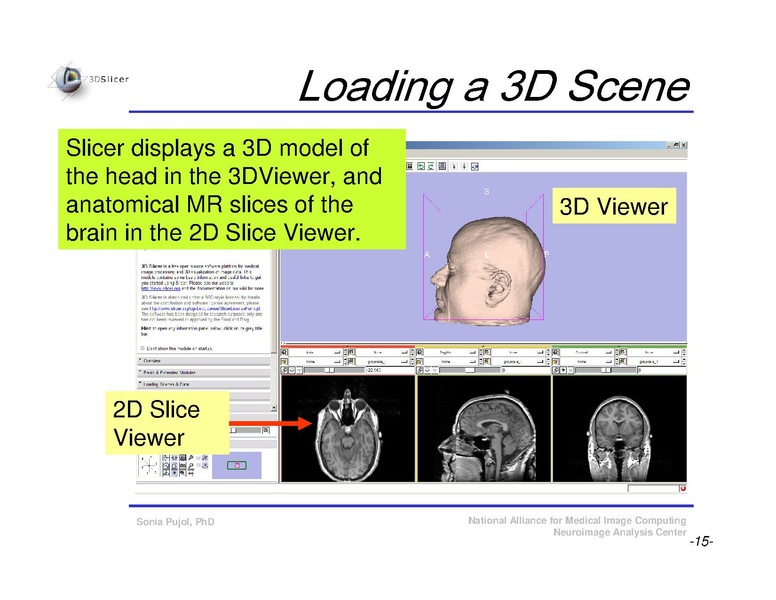
Task: Click the coronal brain slice image
Action: (x=619, y=431)
